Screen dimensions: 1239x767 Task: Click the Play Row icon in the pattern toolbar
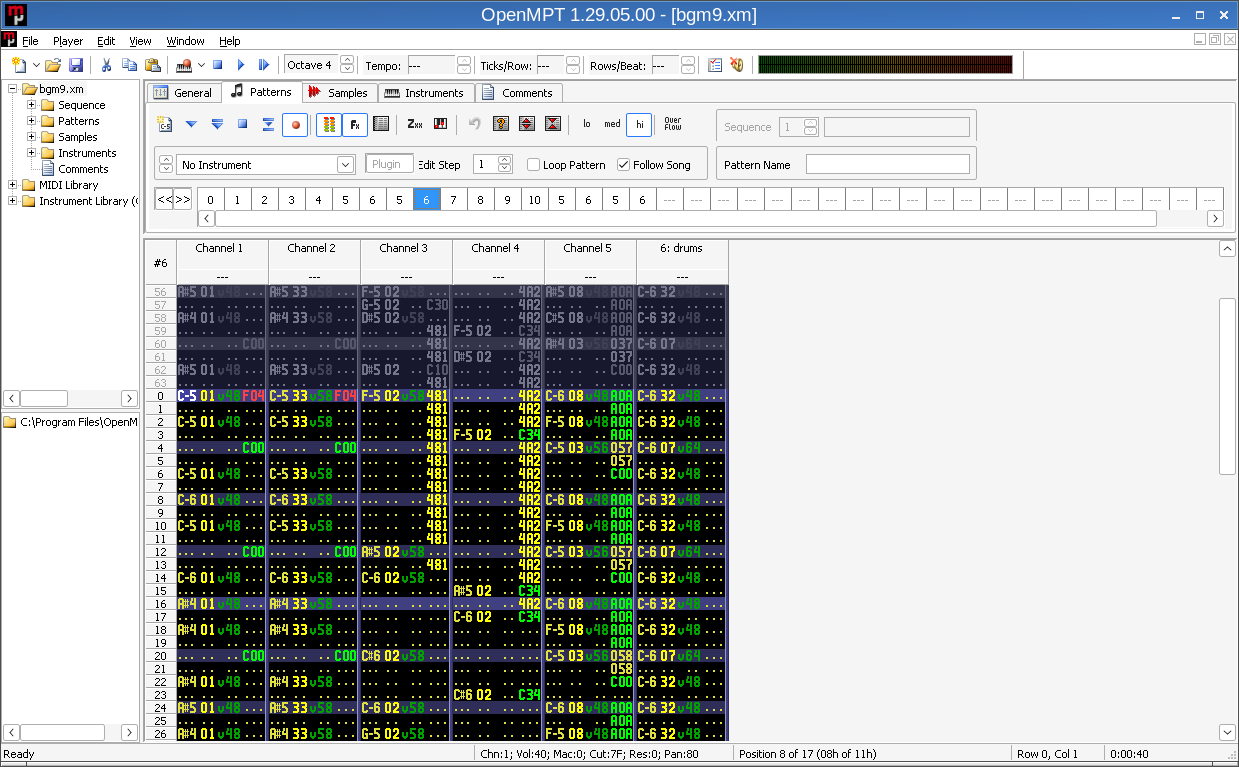(x=268, y=124)
